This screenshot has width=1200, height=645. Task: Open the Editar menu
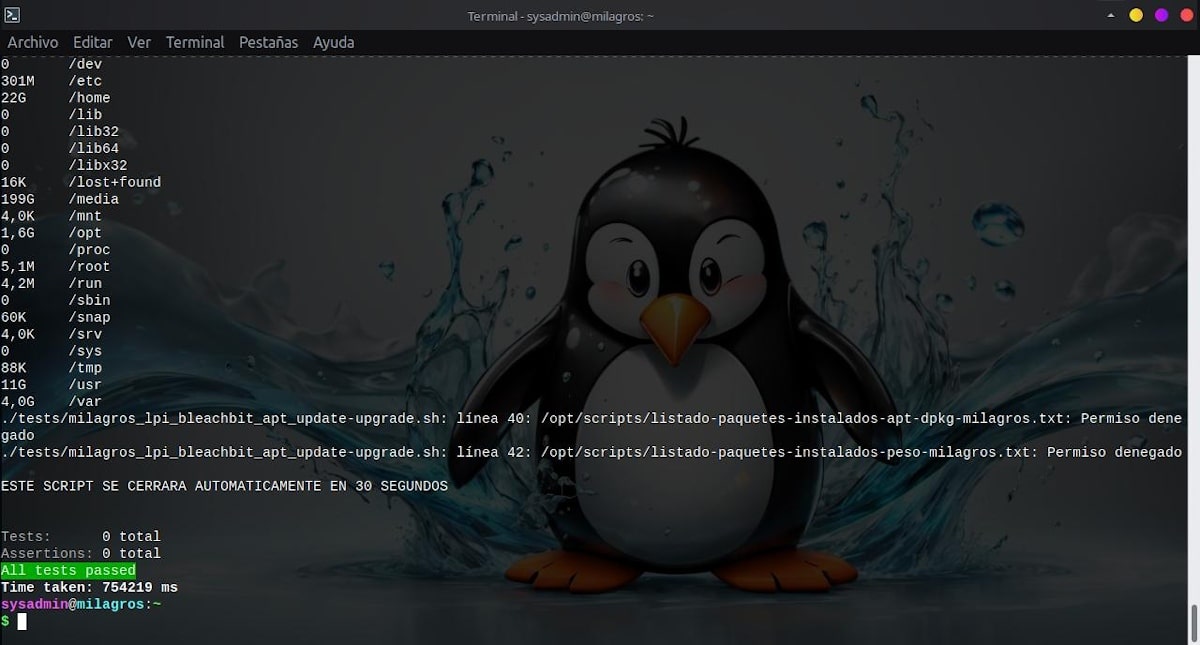point(93,42)
